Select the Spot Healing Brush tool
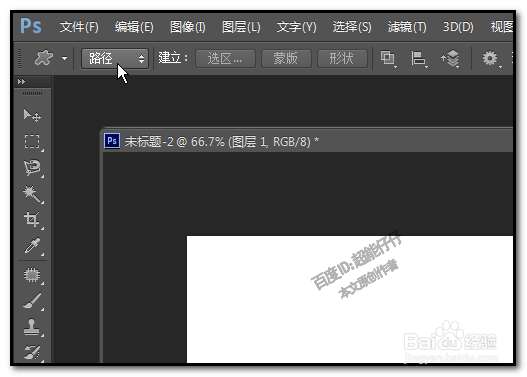Image resolution: width=527 pixels, height=377 pixels. (x=32, y=275)
